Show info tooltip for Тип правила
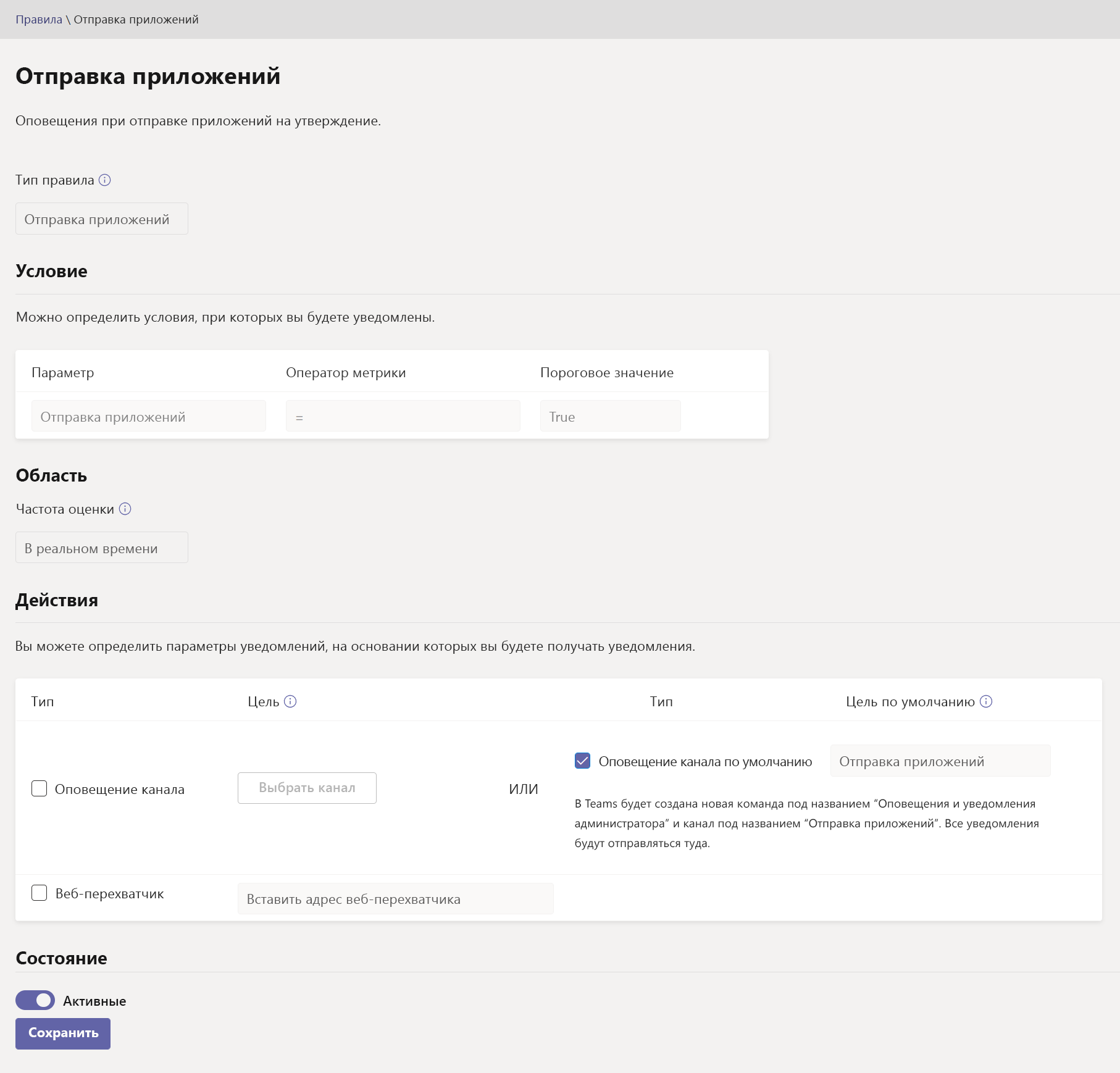Image resolution: width=1120 pixels, height=1073 pixels. 105,180
